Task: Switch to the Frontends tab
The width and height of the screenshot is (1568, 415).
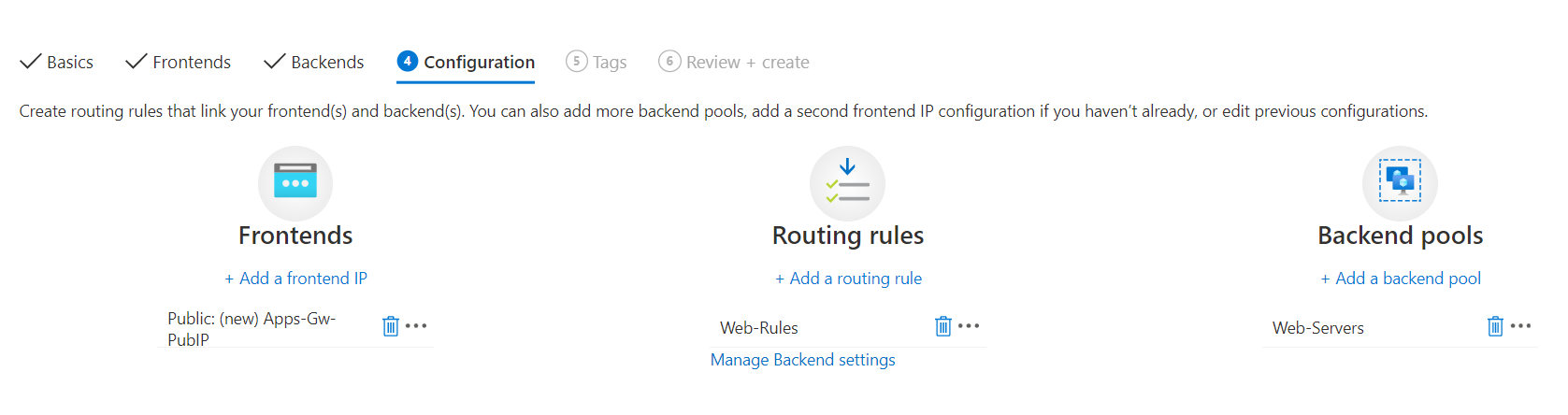Action: click(179, 62)
